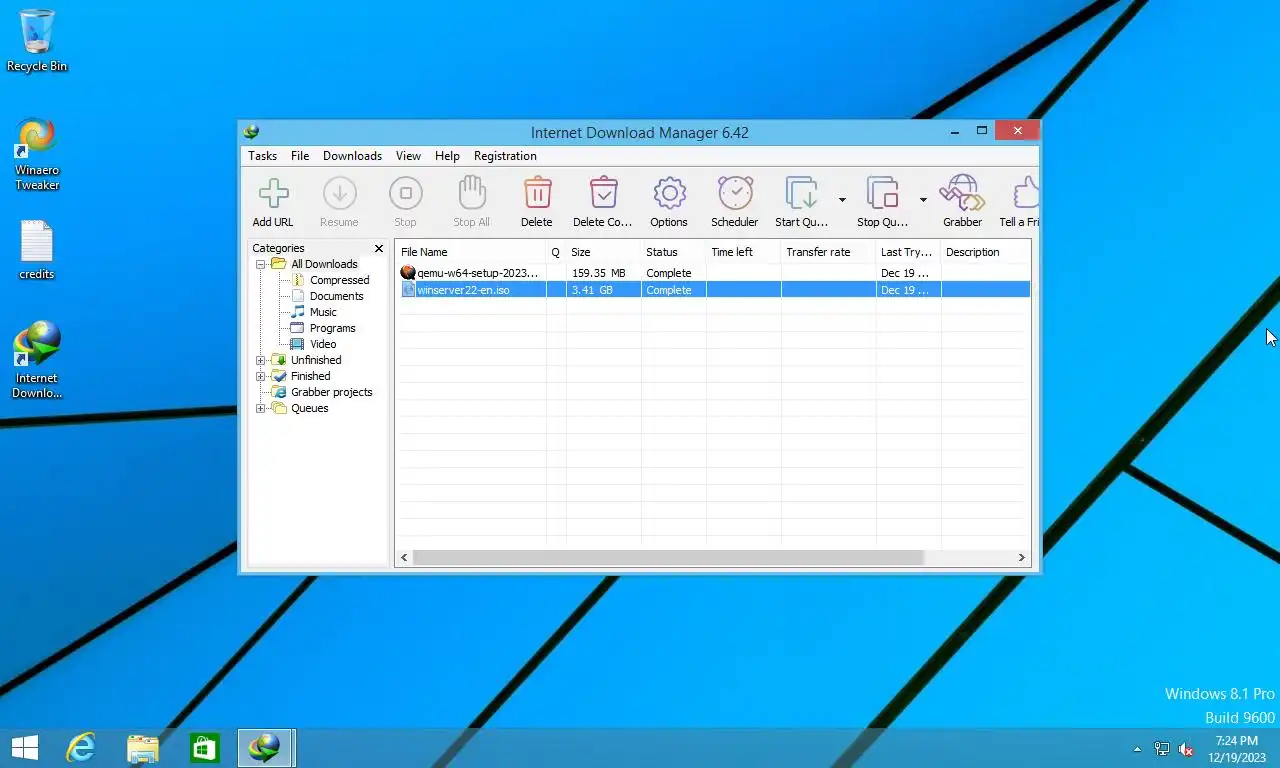Open Options via the gear icon
The height and width of the screenshot is (768, 1280).
pos(669,193)
